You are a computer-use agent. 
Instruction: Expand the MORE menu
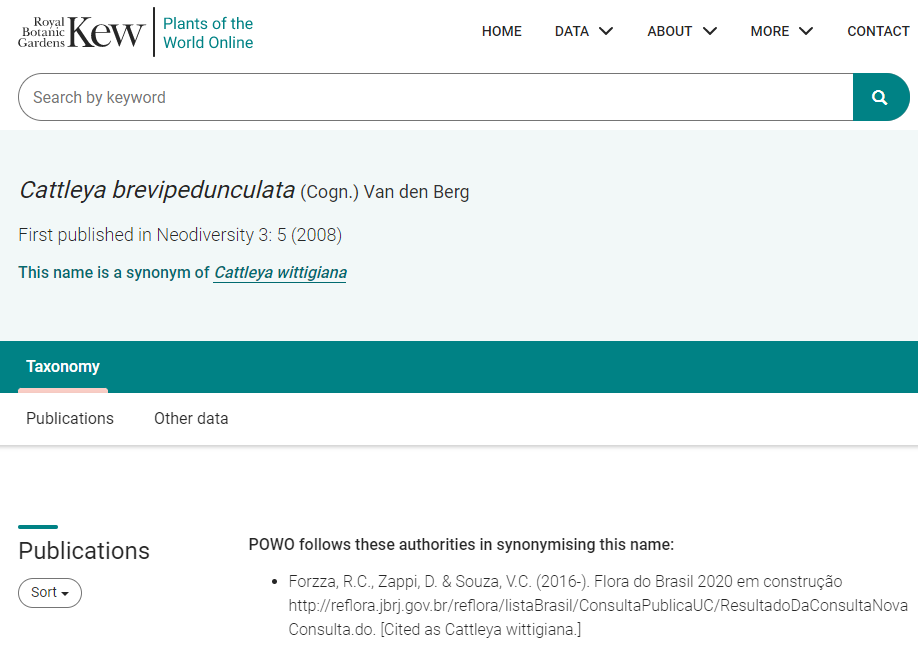click(x=782, y=31)
